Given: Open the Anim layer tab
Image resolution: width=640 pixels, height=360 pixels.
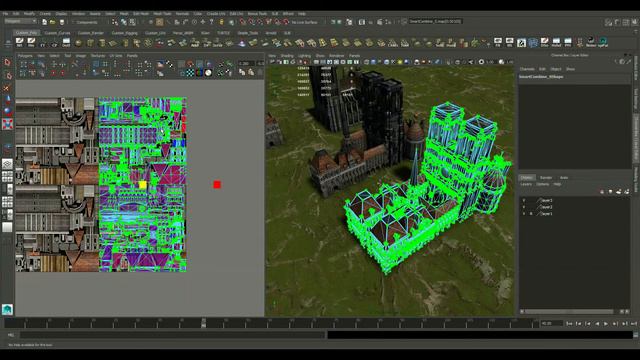Looking at the screenshot, I should [x=564, y=178].
